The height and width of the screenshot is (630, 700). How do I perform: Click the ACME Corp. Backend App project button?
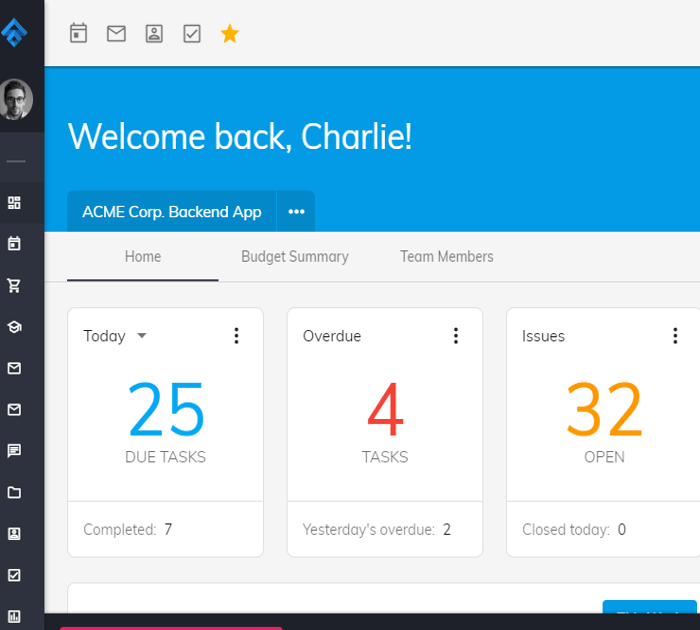coord(172,212)
